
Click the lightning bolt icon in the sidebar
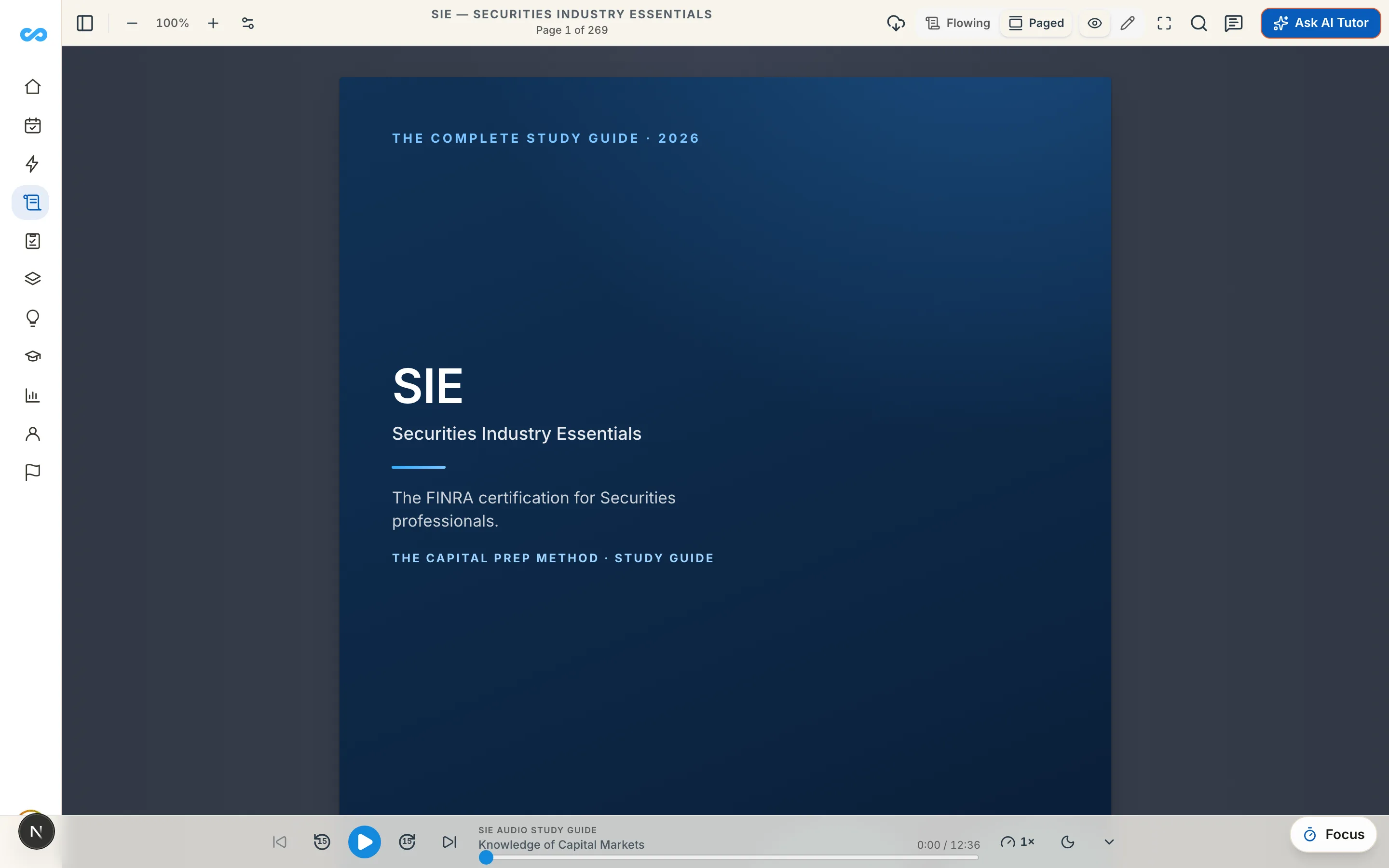click(x=33, y=164)
